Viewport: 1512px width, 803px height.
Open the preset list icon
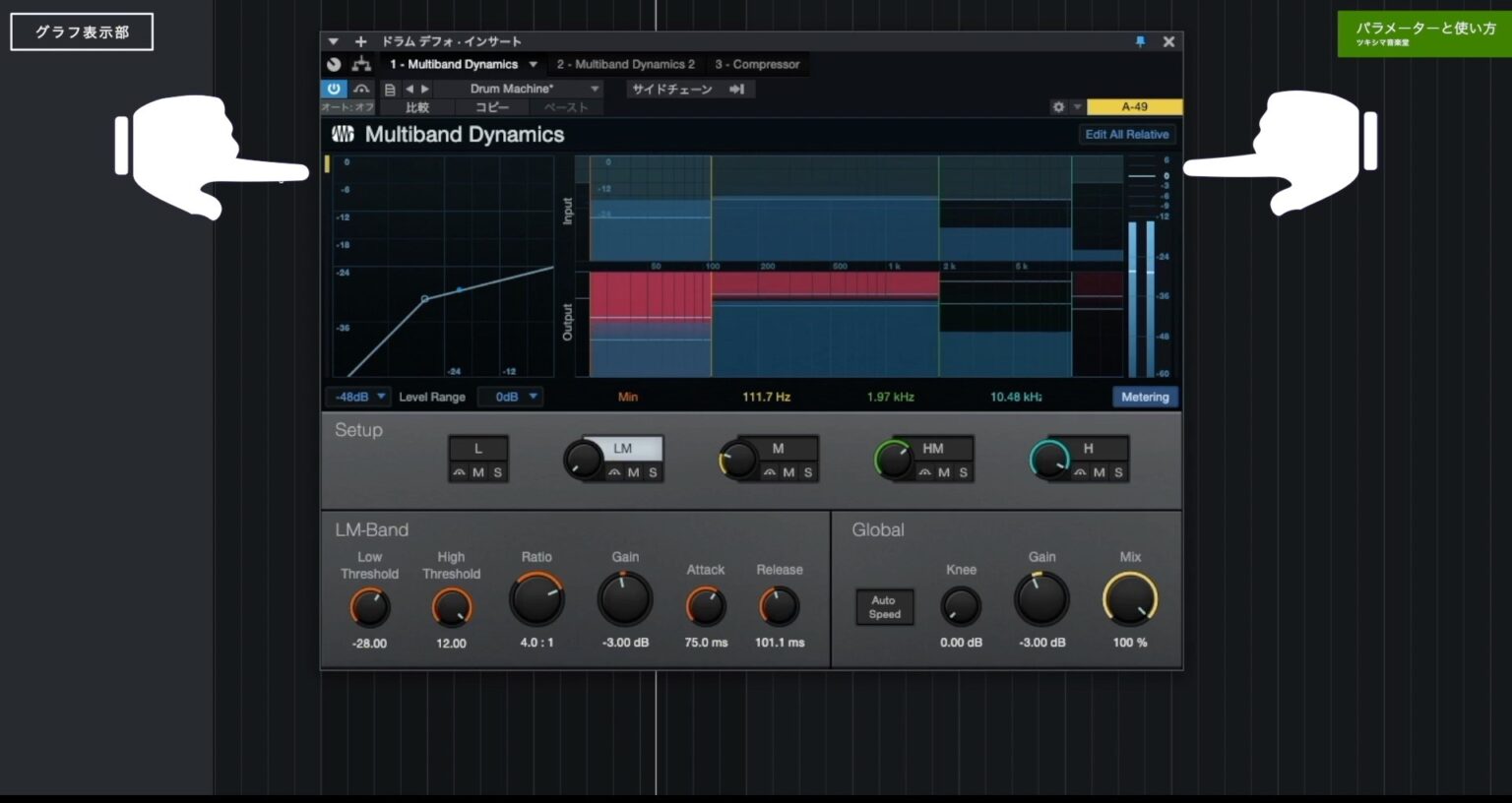[x=390, y=89]
